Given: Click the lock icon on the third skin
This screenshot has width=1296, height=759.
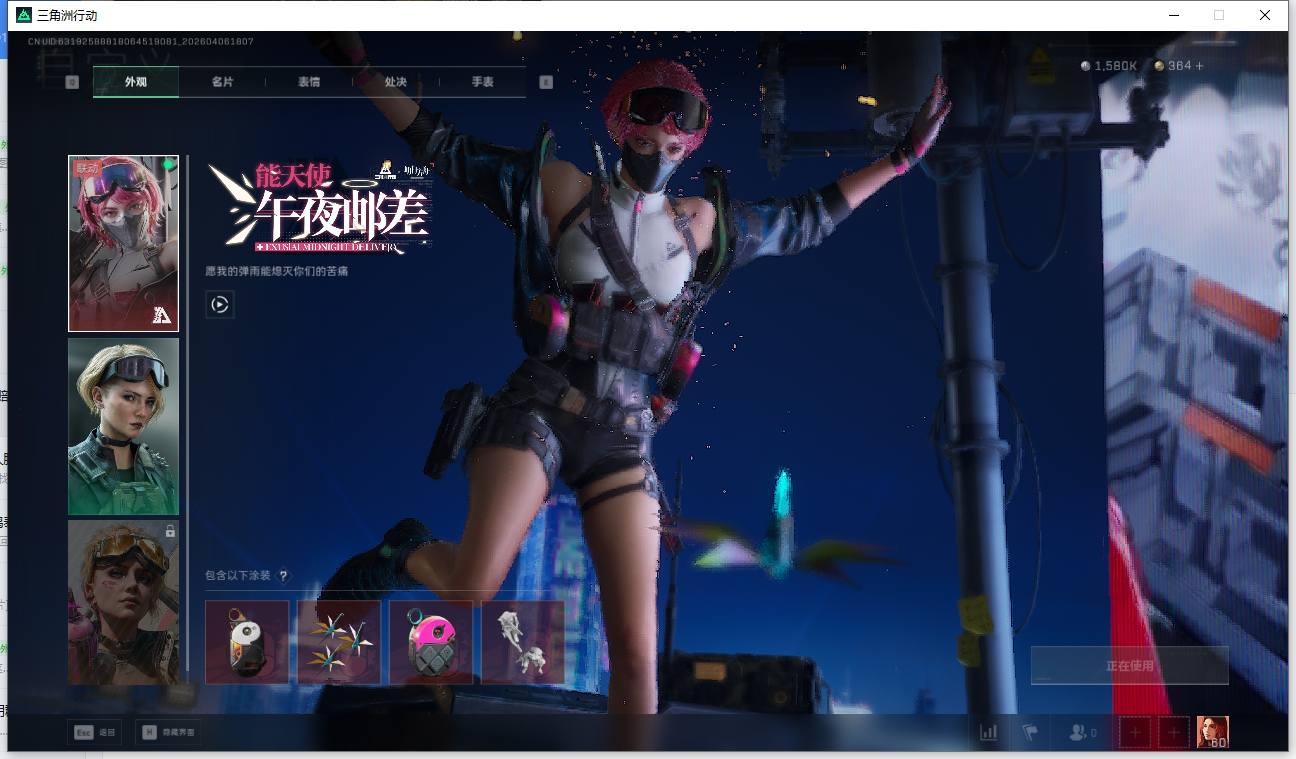Looking at the screenshot, I should point(170,531).
